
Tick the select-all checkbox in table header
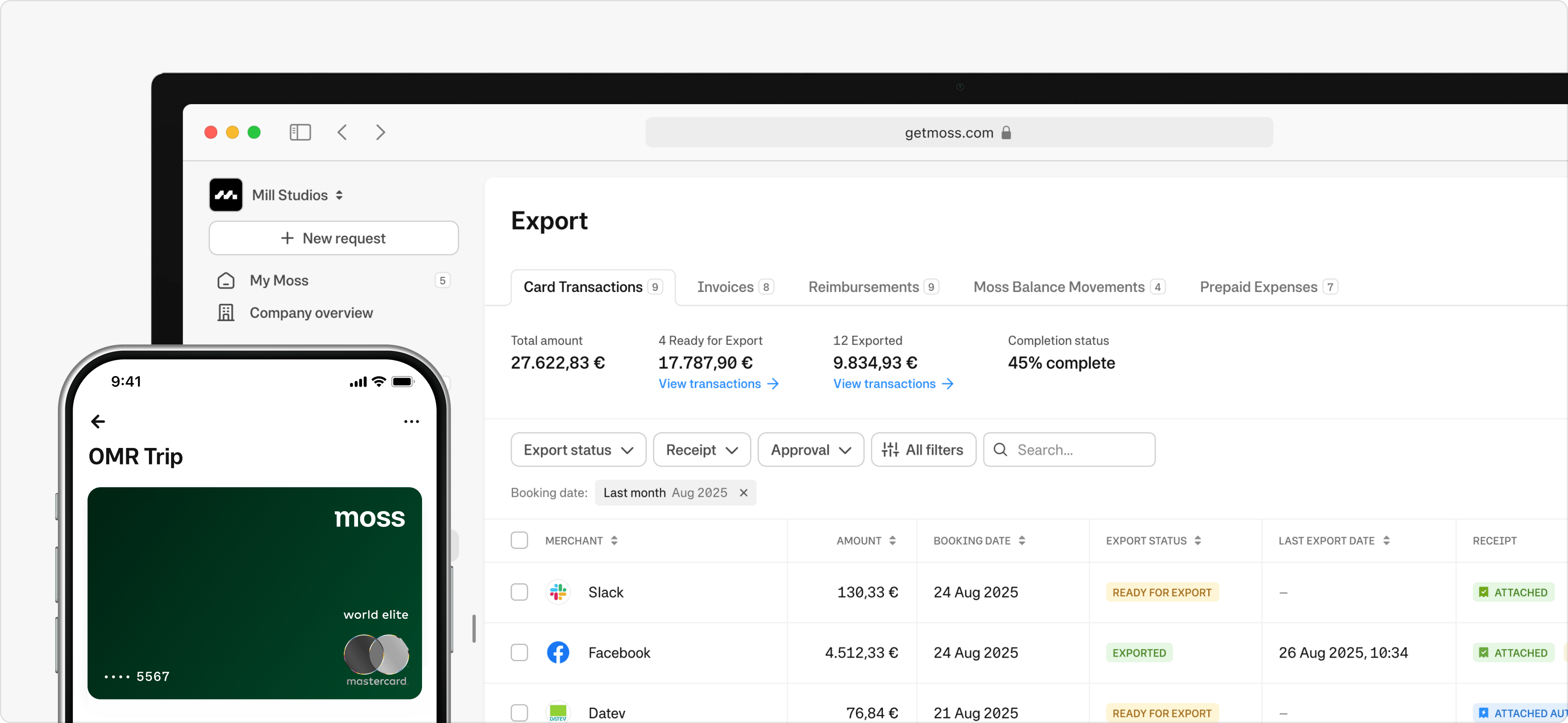point(519,540)
